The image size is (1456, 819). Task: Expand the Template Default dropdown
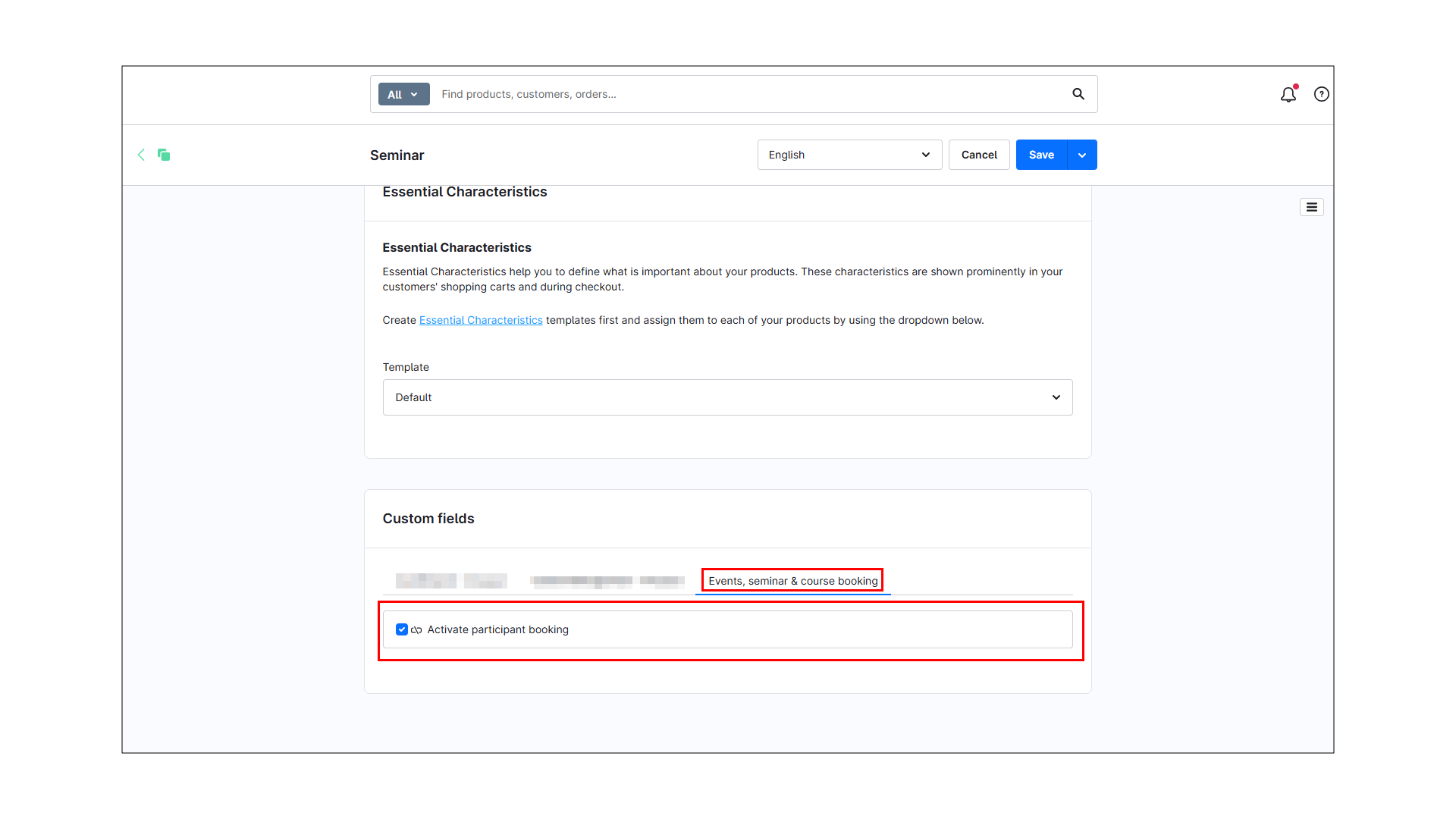tap(726, 397)
